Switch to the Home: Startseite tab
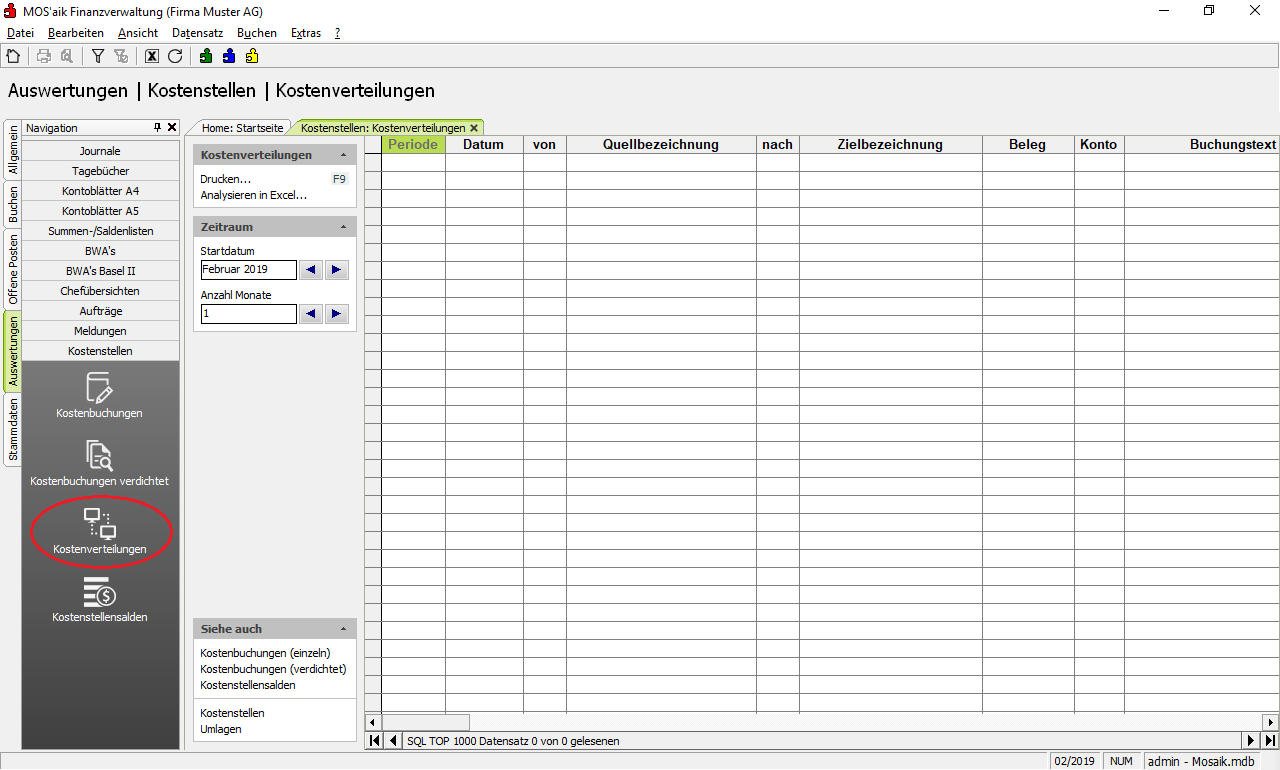This screenshot has height=770, width=1280. coord(242,128)
